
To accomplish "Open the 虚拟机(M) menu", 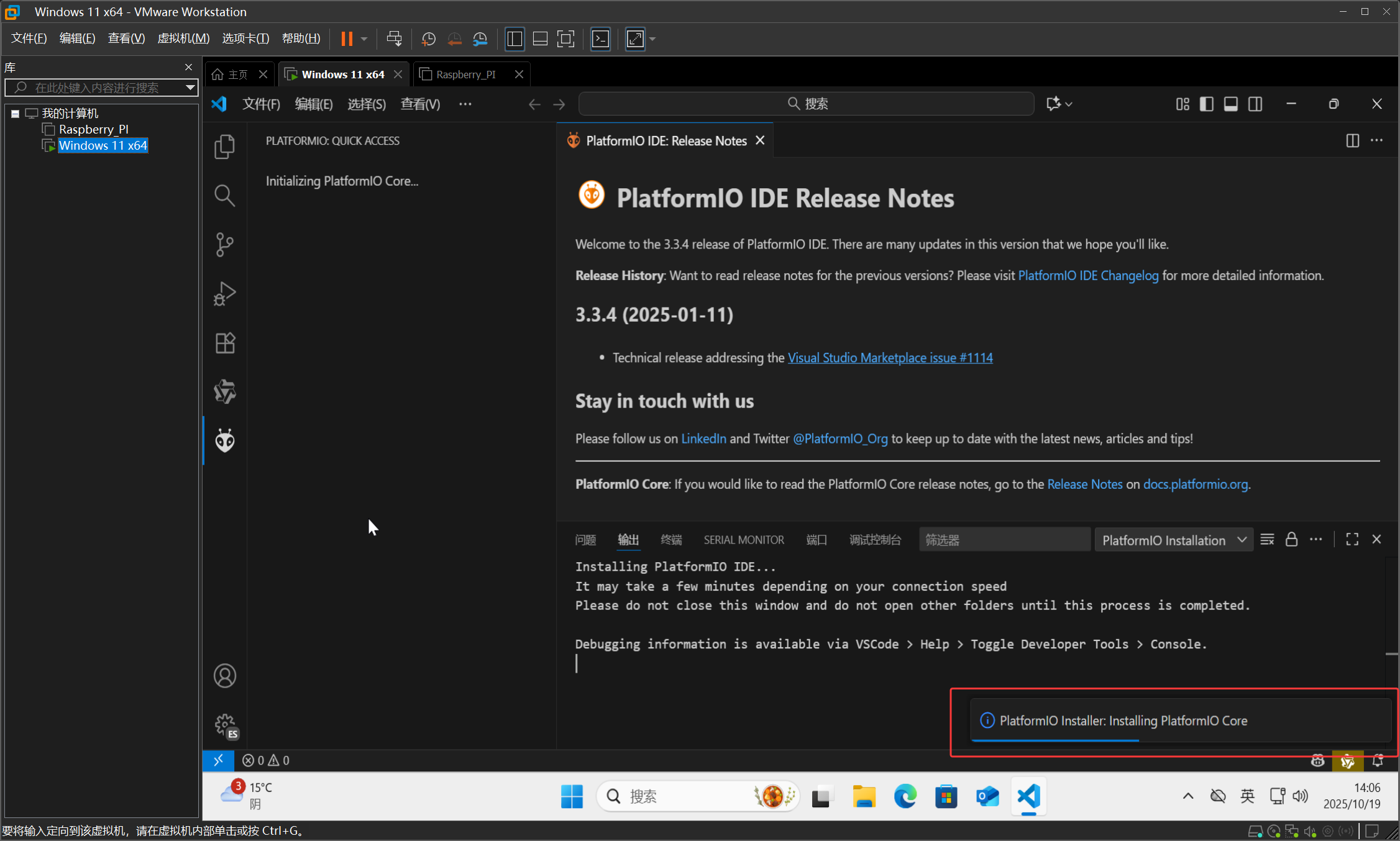I will coord(183,38).
